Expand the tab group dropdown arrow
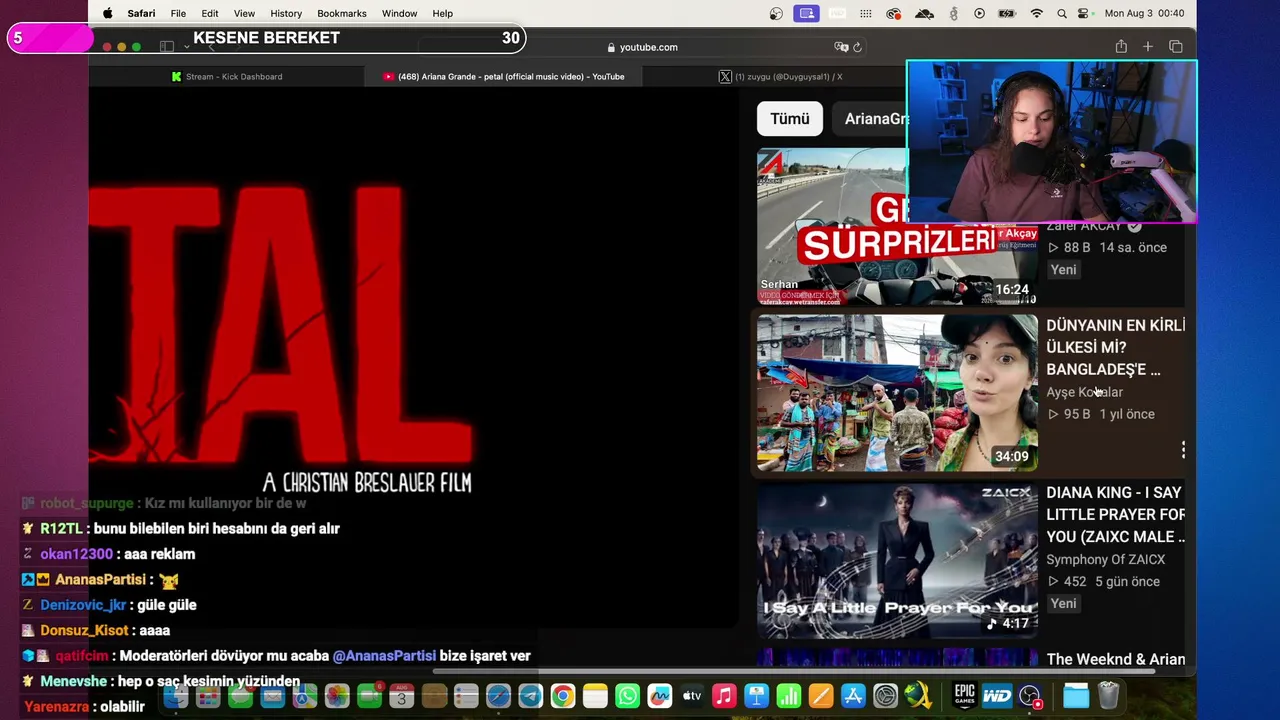The height and width of the screenshot is (720, 1280). pyautogui.click(x=186, y=47)
